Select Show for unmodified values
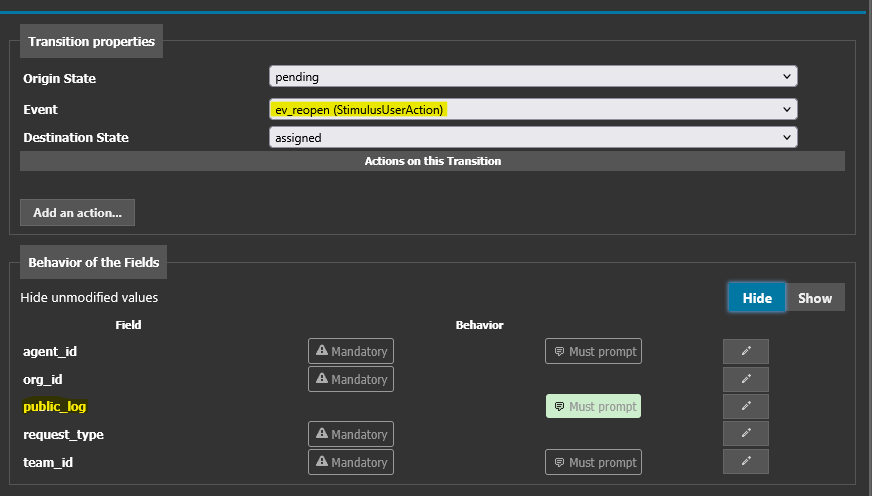This screenshot has width=872, height=496. pyautogui.click(x=815, y=298)
